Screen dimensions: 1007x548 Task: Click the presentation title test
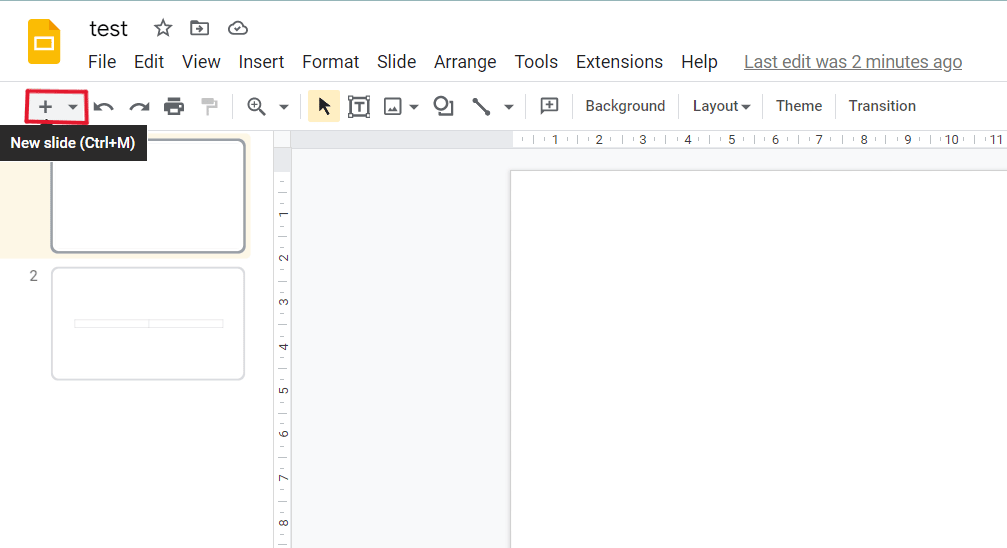[x=109, y=29]
